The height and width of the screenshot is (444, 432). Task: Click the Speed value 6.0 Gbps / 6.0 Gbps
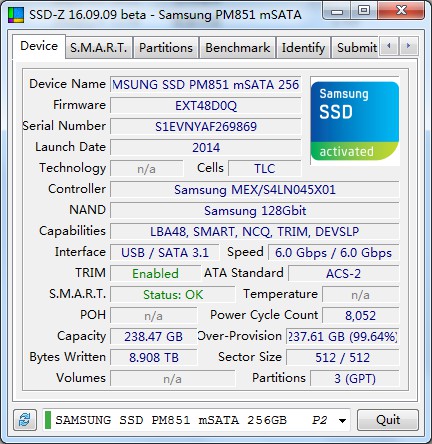tap(334, 253)
